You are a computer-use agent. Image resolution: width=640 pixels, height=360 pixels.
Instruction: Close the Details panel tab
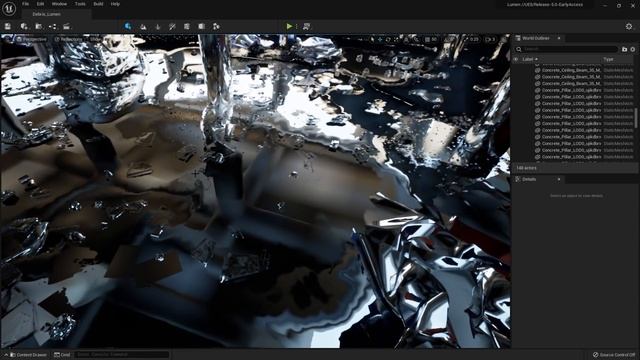point(559,180)
